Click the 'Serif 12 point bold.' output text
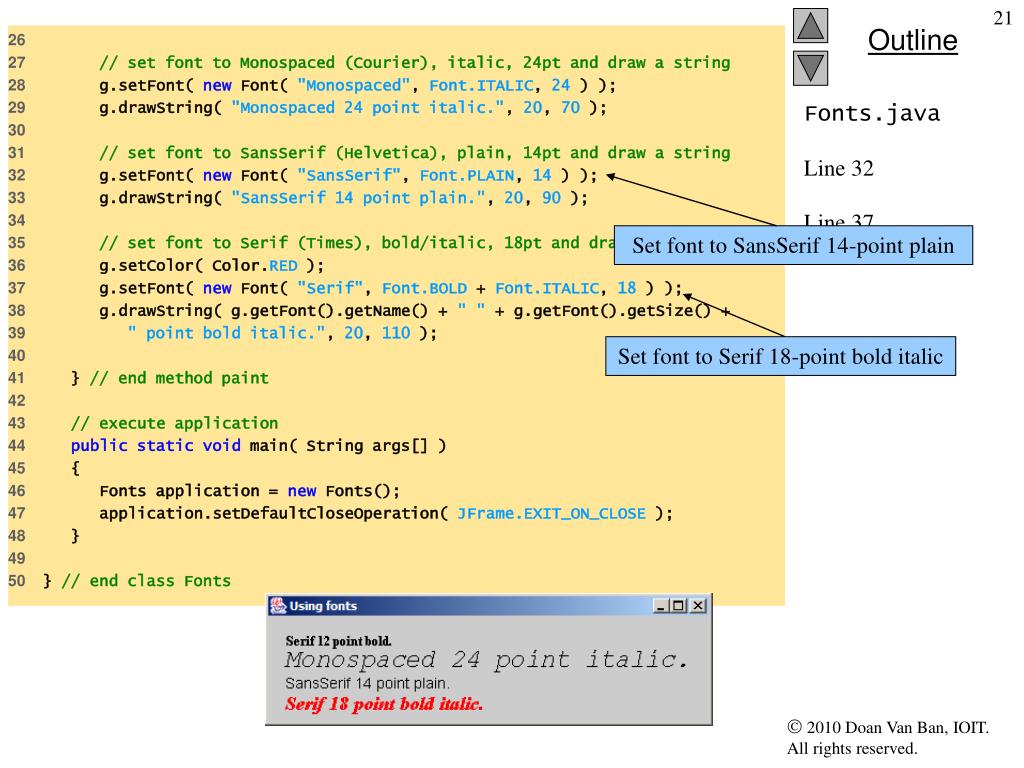 (338, 641)
